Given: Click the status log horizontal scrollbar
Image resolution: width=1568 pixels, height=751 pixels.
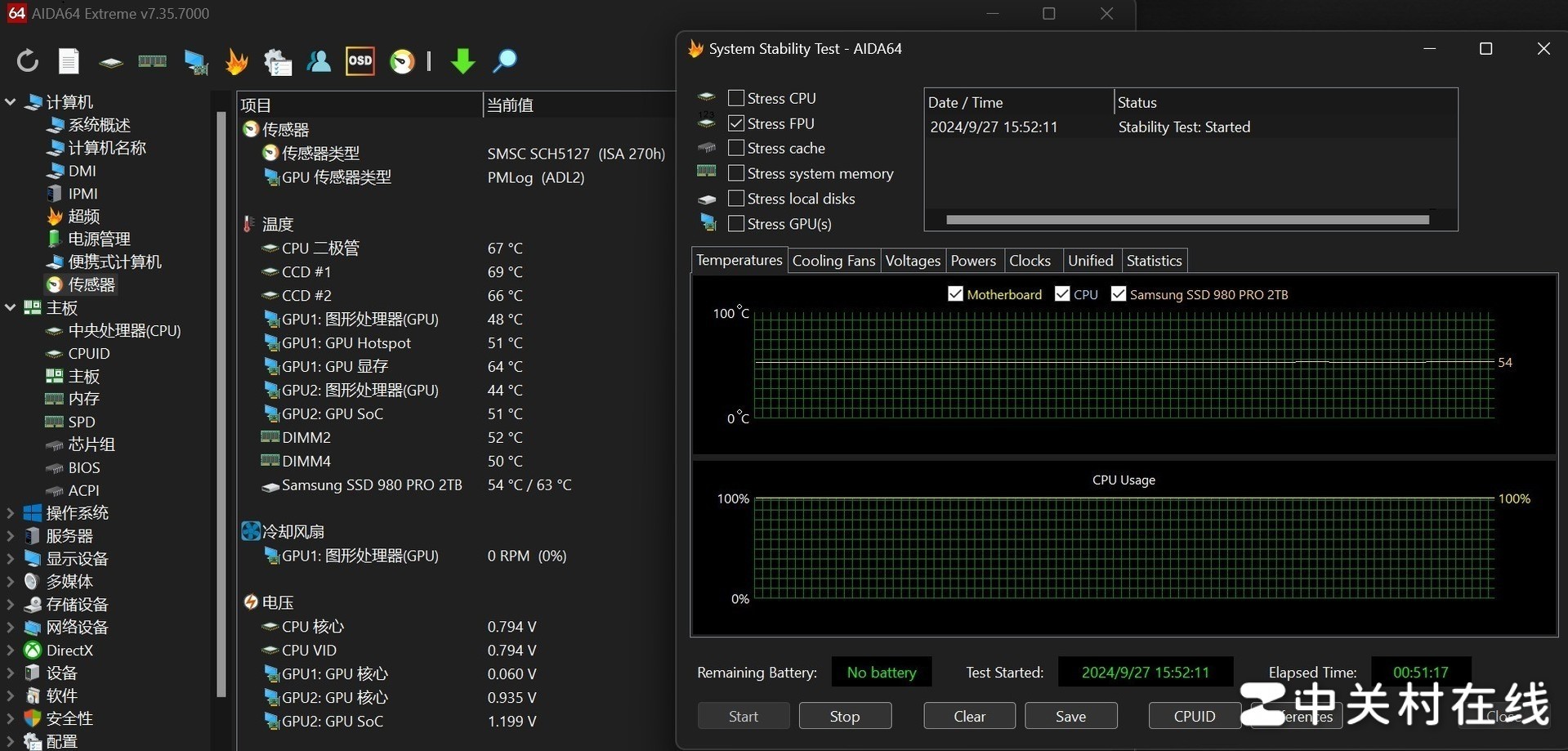Looking at the screenshot, I should tap(1187, 220).
